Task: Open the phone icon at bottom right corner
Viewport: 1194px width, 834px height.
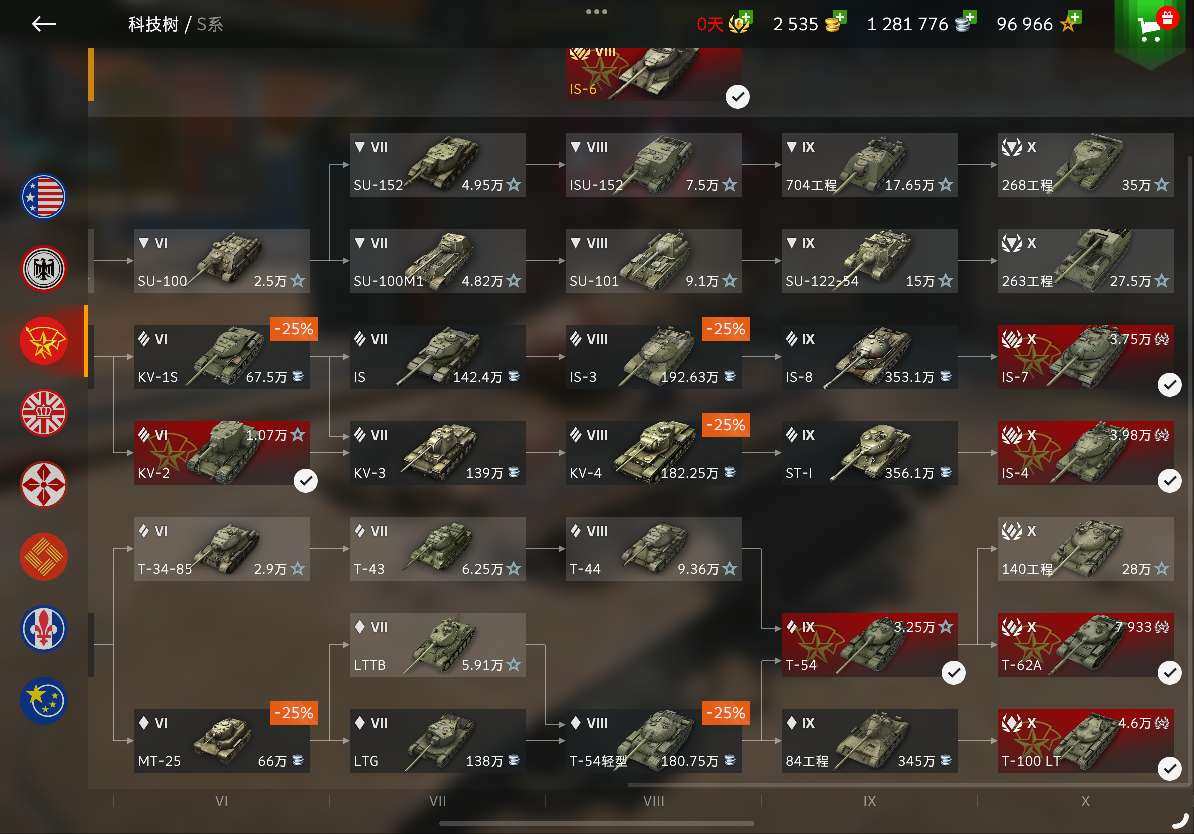Action: coord(1180,820)
